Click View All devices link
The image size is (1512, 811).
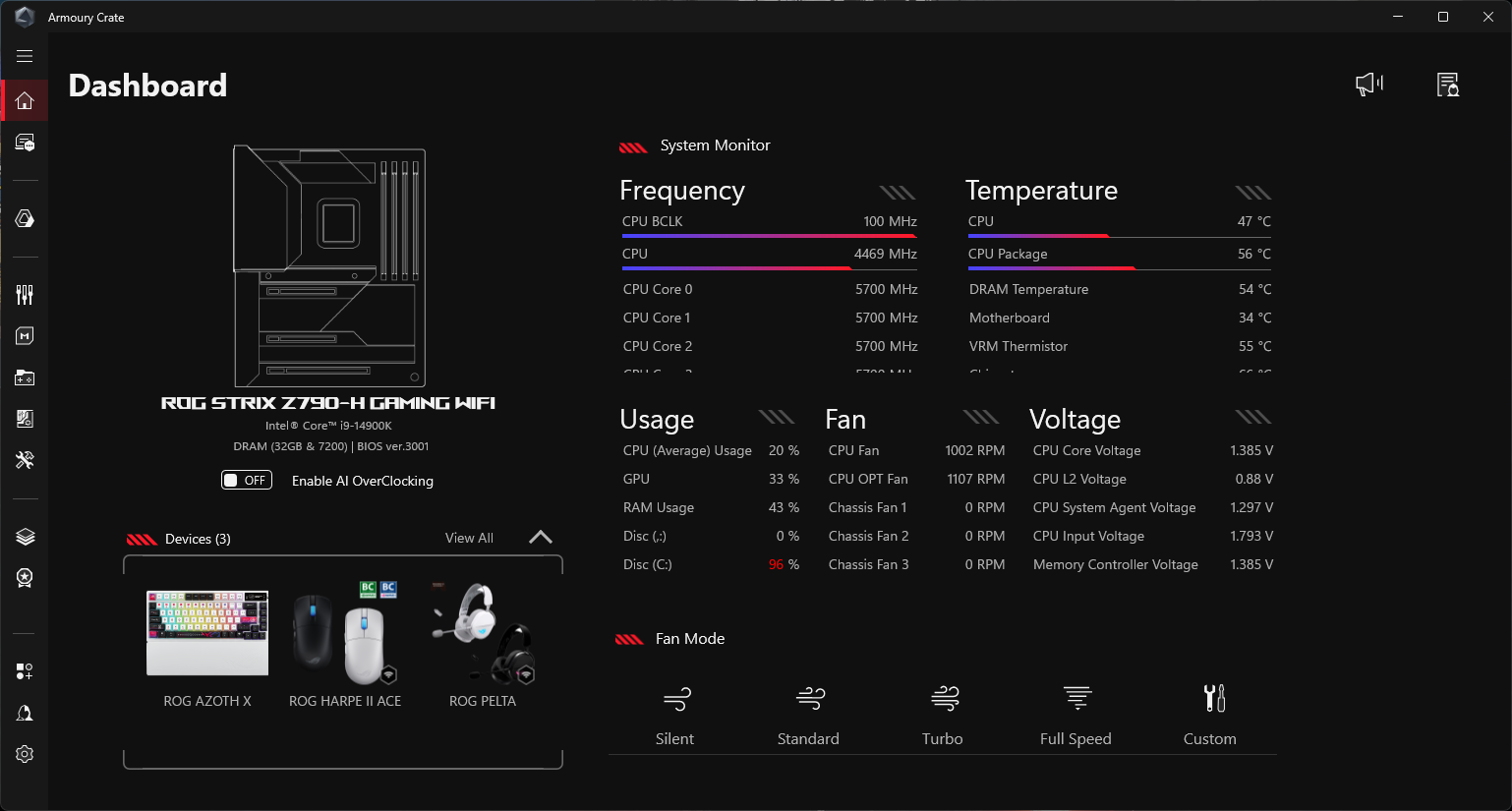[469, 538]
